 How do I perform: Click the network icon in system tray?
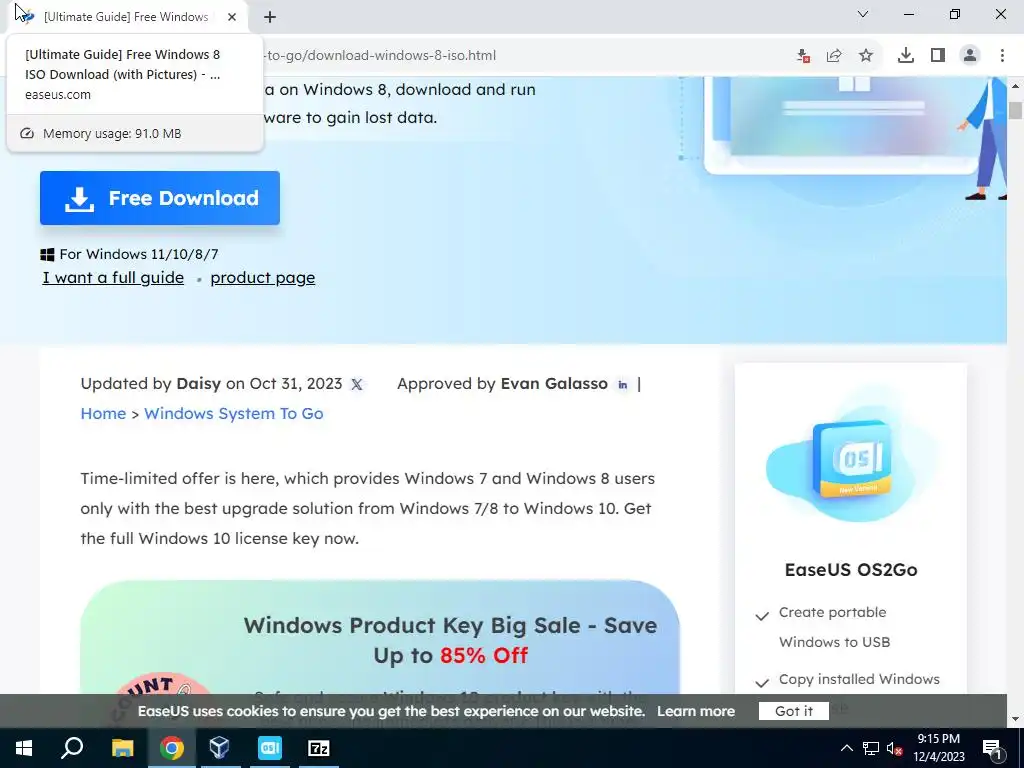[x=871, y=748]
